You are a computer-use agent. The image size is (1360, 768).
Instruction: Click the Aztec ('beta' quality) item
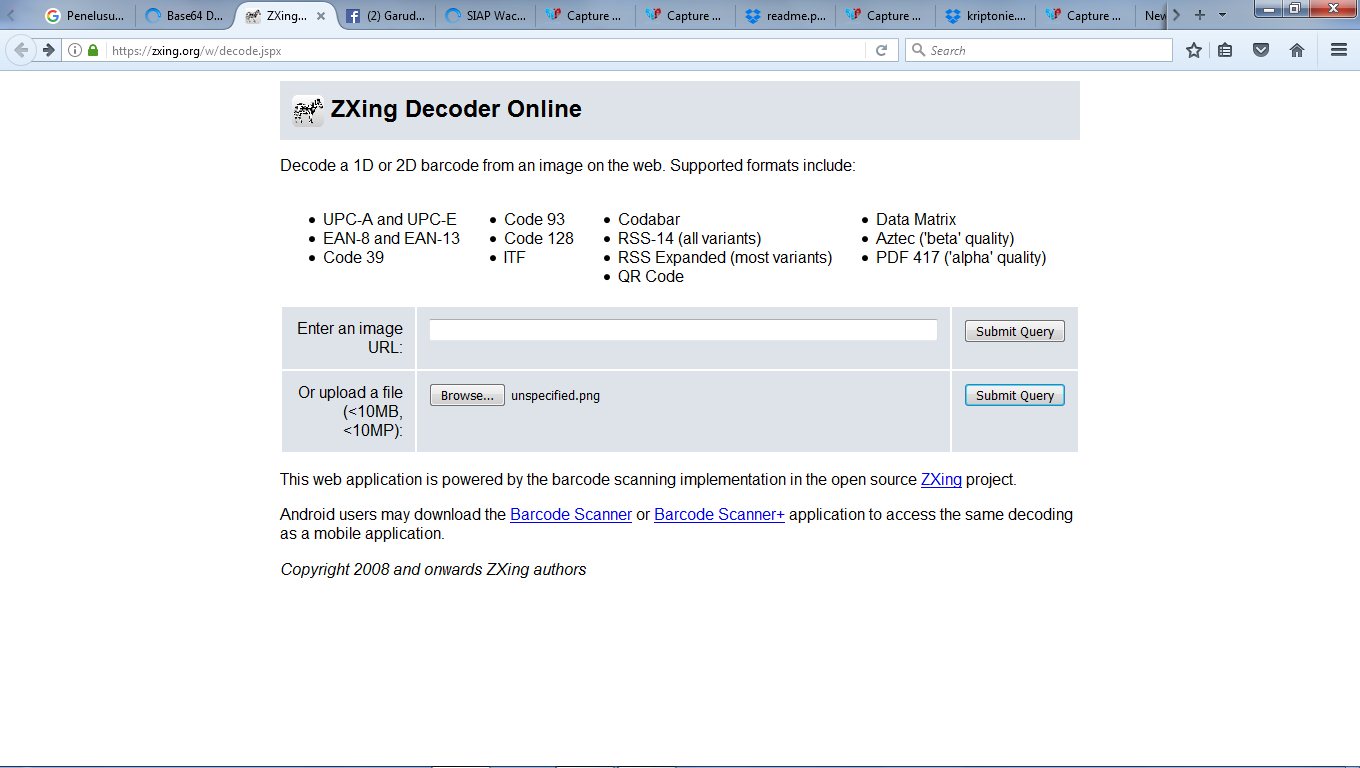(945, 238)
